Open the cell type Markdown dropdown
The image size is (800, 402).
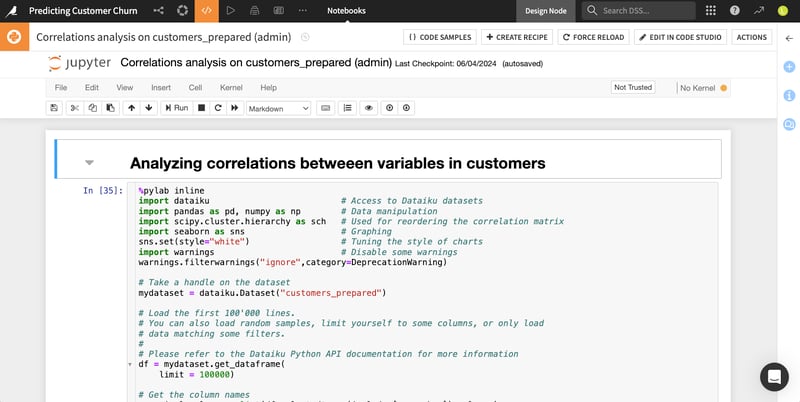279,109
